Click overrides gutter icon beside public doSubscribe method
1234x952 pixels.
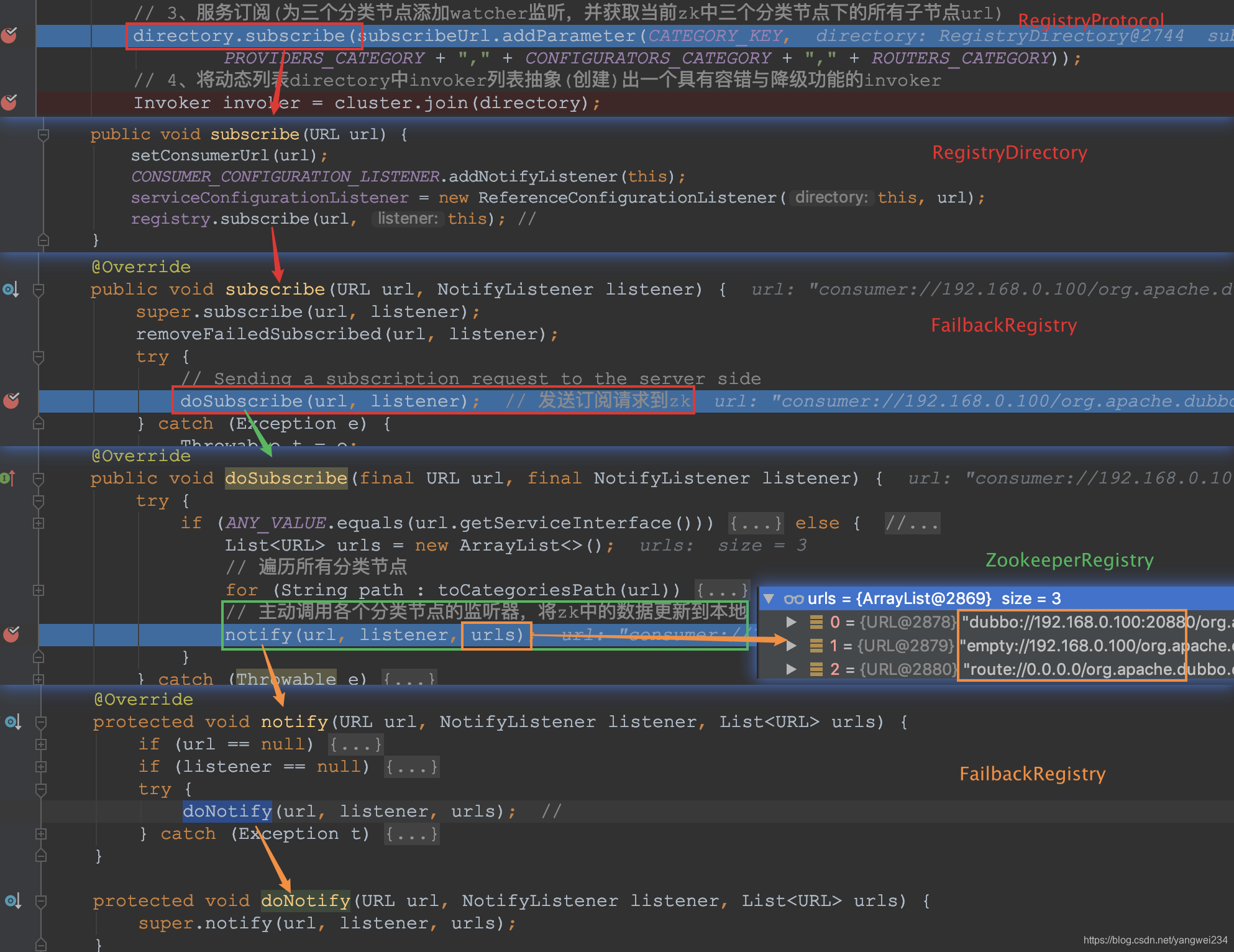[7, 478]
